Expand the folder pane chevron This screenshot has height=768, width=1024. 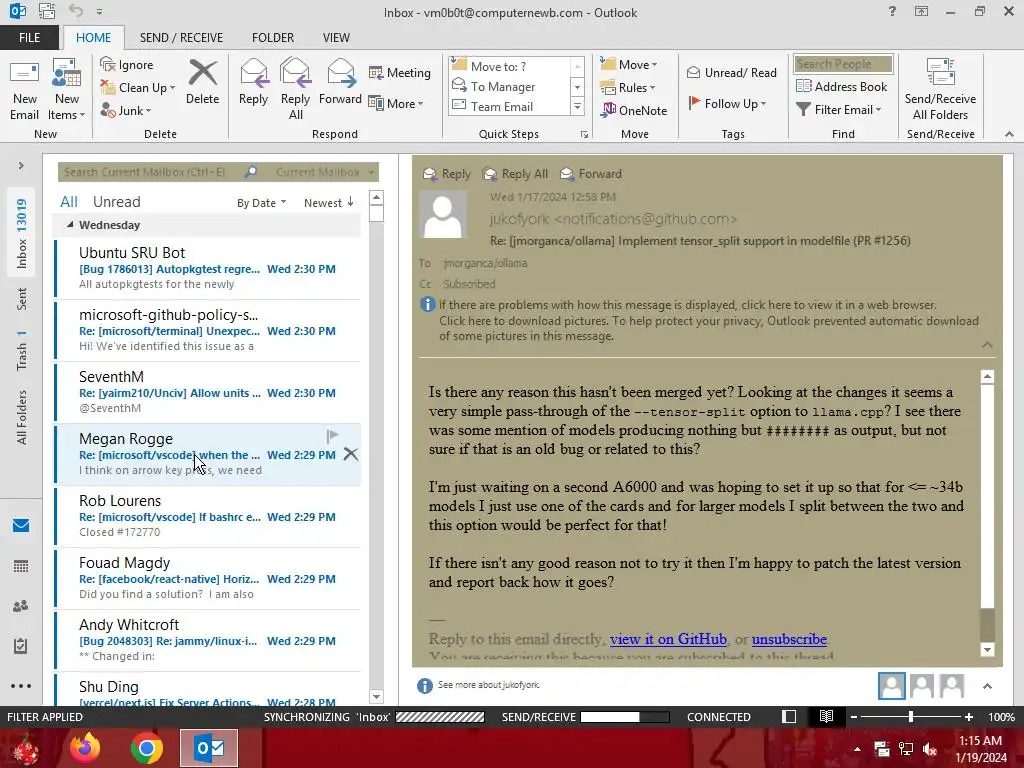pyautogui.click(x=21, y=166)
